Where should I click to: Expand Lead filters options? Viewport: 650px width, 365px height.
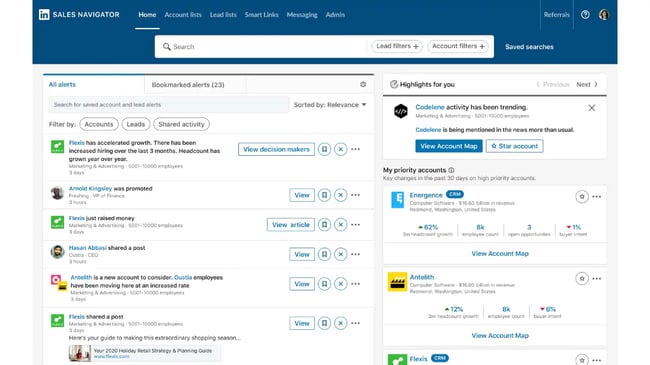(397, 46)
